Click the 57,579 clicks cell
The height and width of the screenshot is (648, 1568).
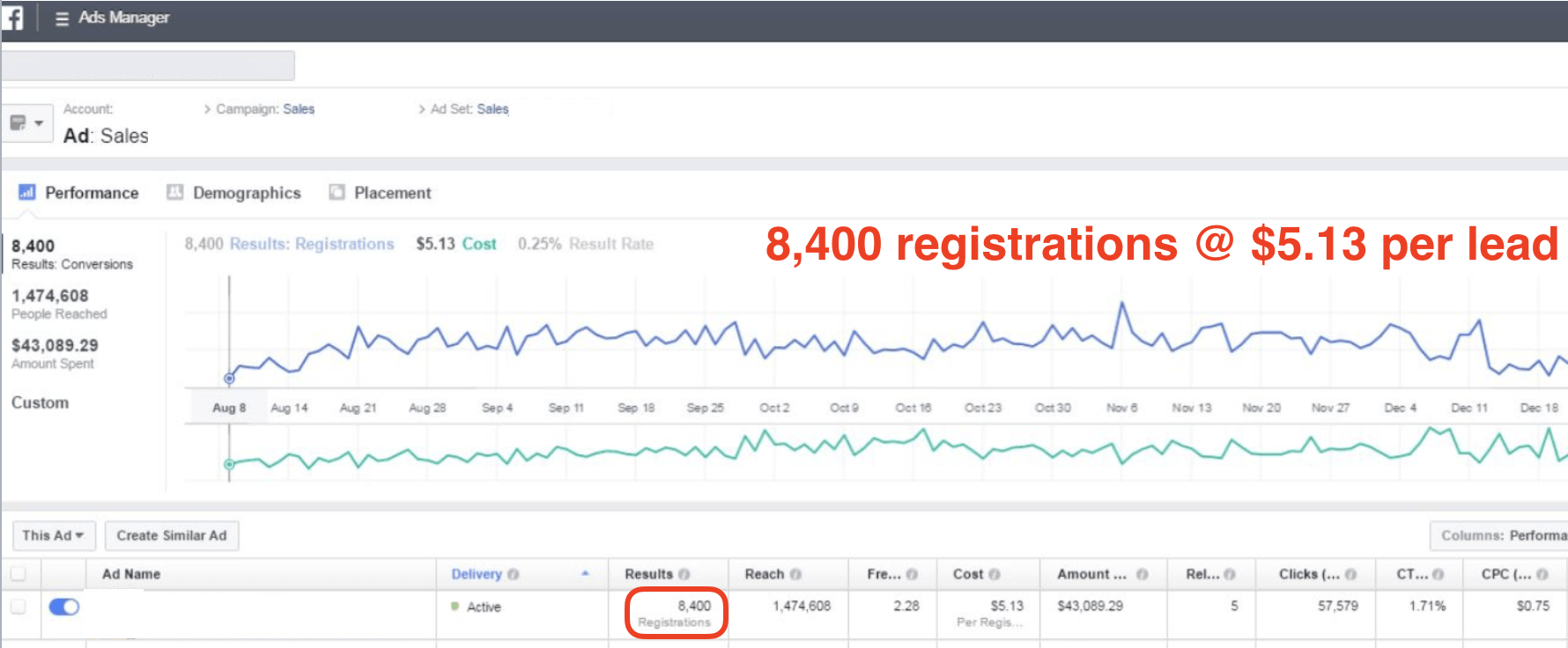click(1338, 606)
